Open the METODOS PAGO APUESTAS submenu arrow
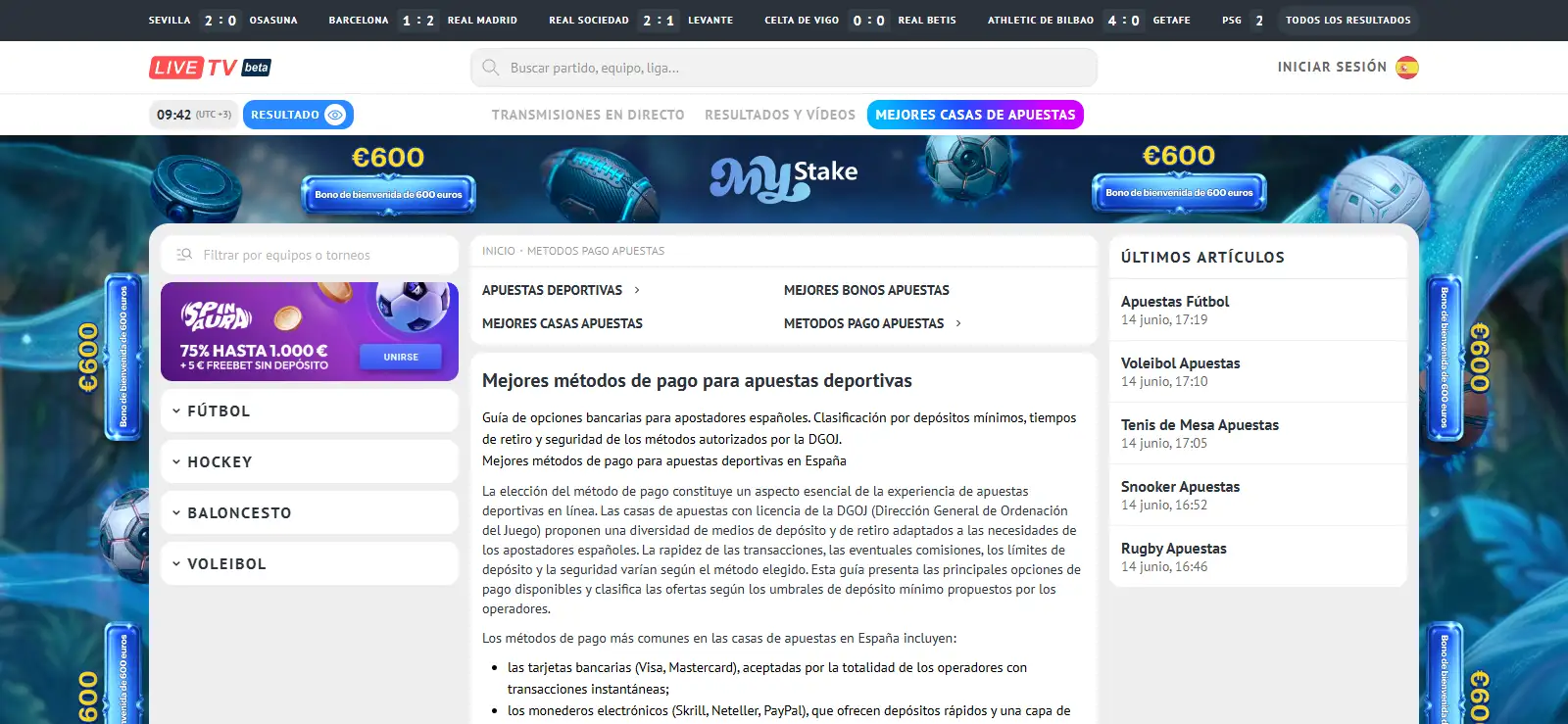The height and width of the screenshot is (724, 1568). [958, 323]
